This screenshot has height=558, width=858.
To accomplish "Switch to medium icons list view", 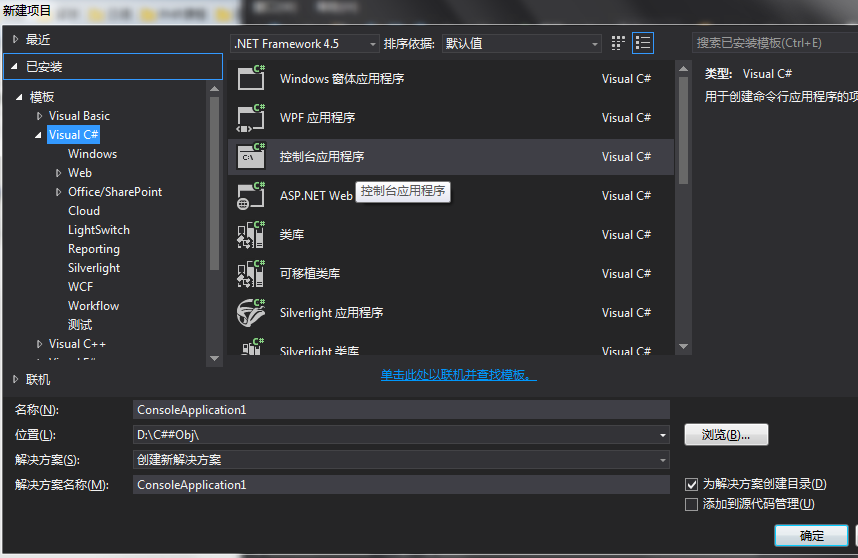I will pyautogui.click(x=643, y=43).
